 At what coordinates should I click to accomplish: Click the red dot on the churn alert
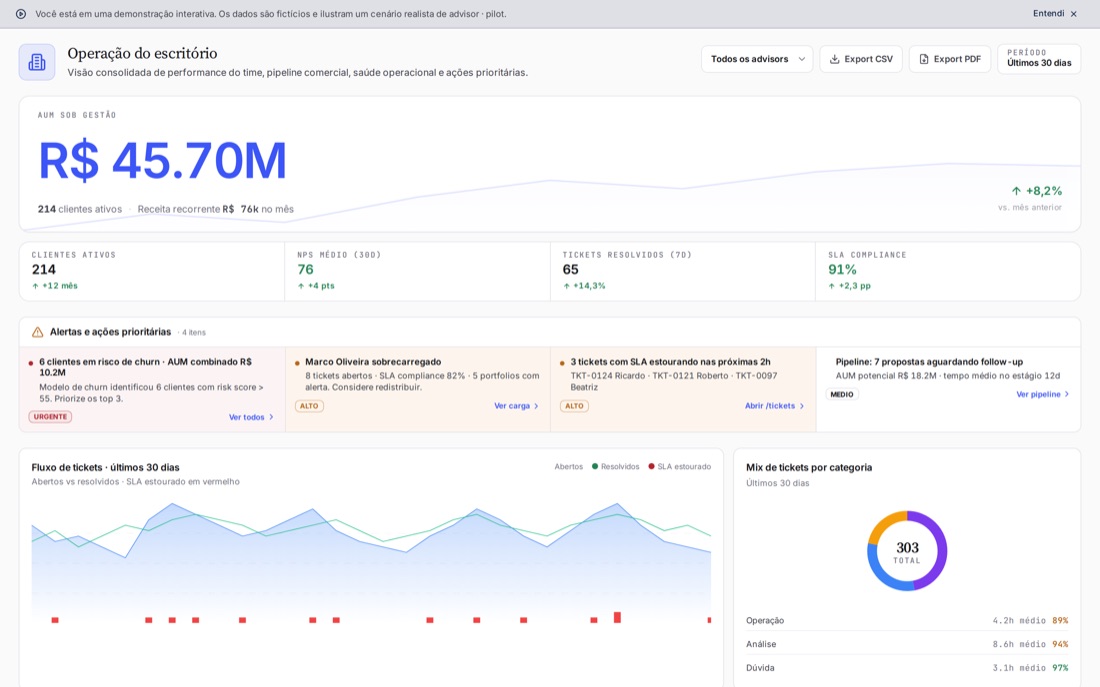point(31,363)
